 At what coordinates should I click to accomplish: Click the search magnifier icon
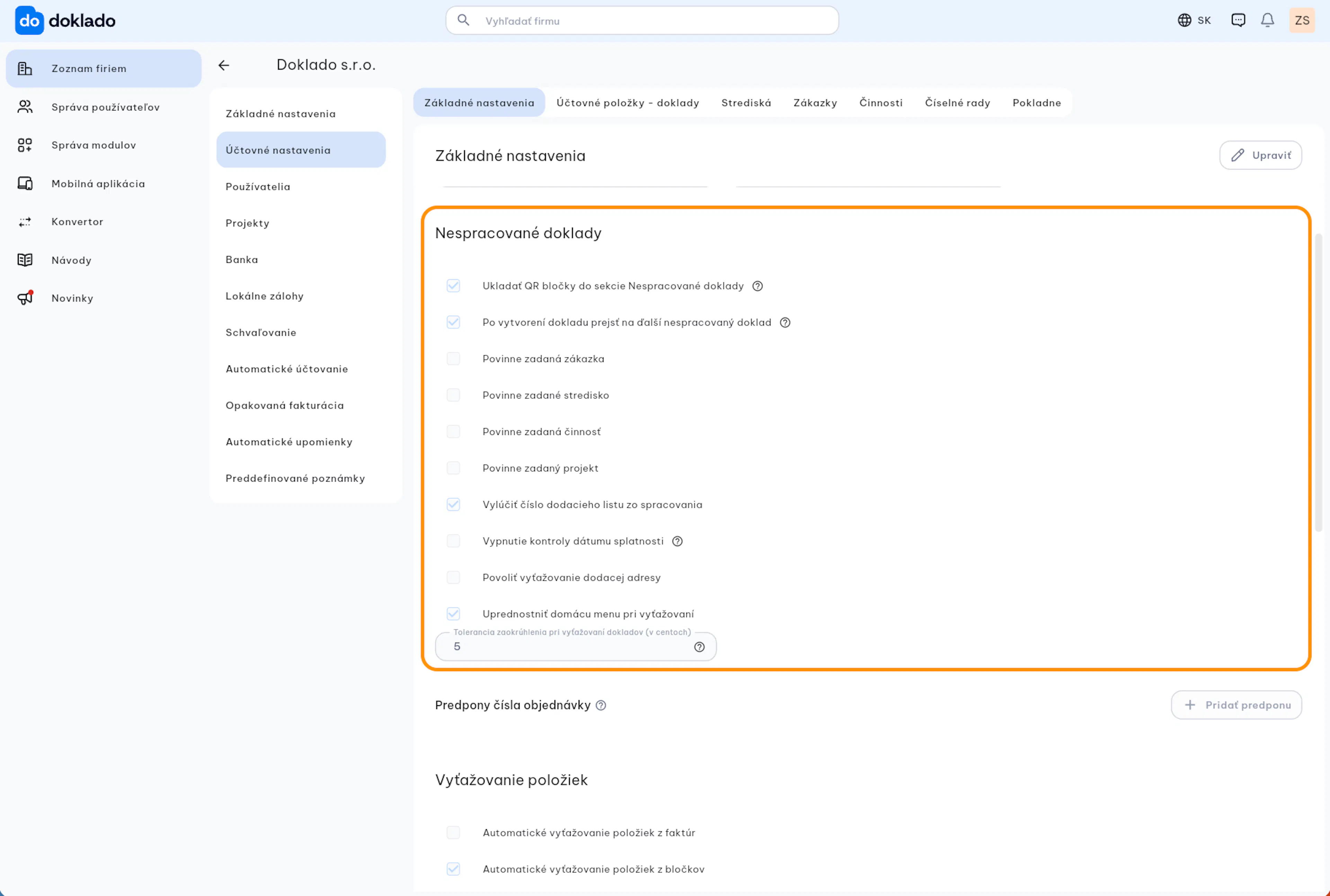click(463, 20)
